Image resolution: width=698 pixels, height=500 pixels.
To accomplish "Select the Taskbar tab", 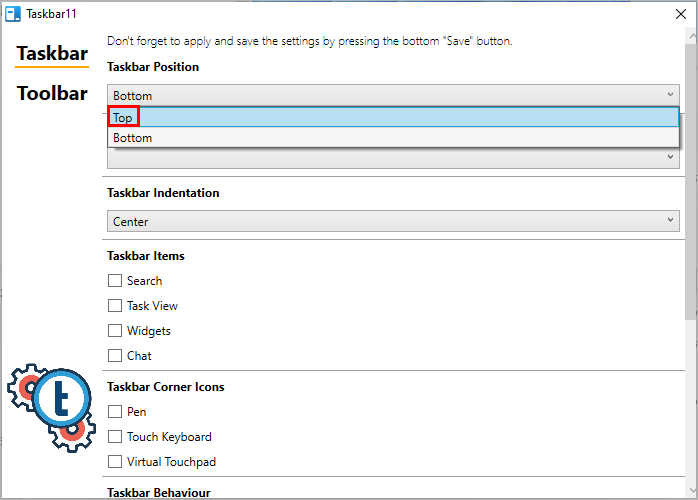I will tap(52, 54).
